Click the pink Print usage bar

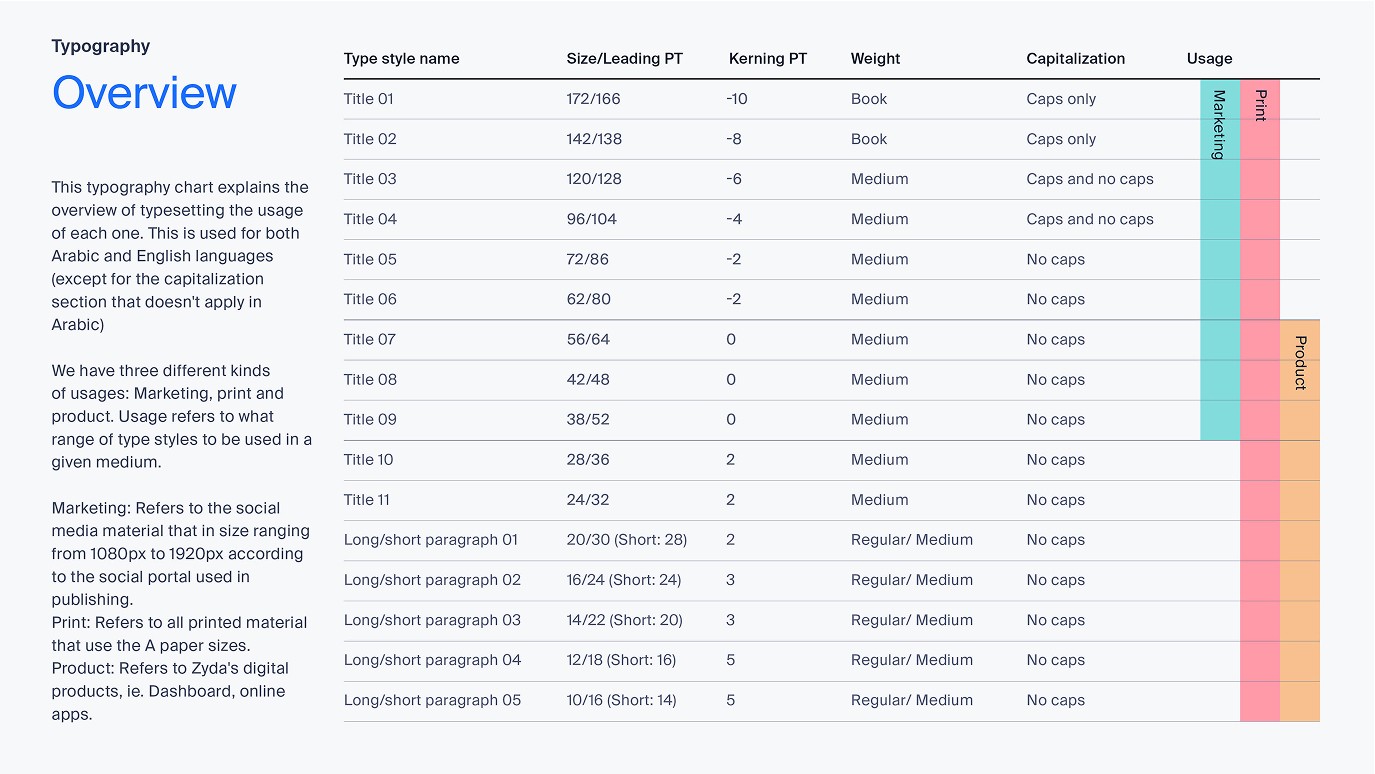point(1260,400)
